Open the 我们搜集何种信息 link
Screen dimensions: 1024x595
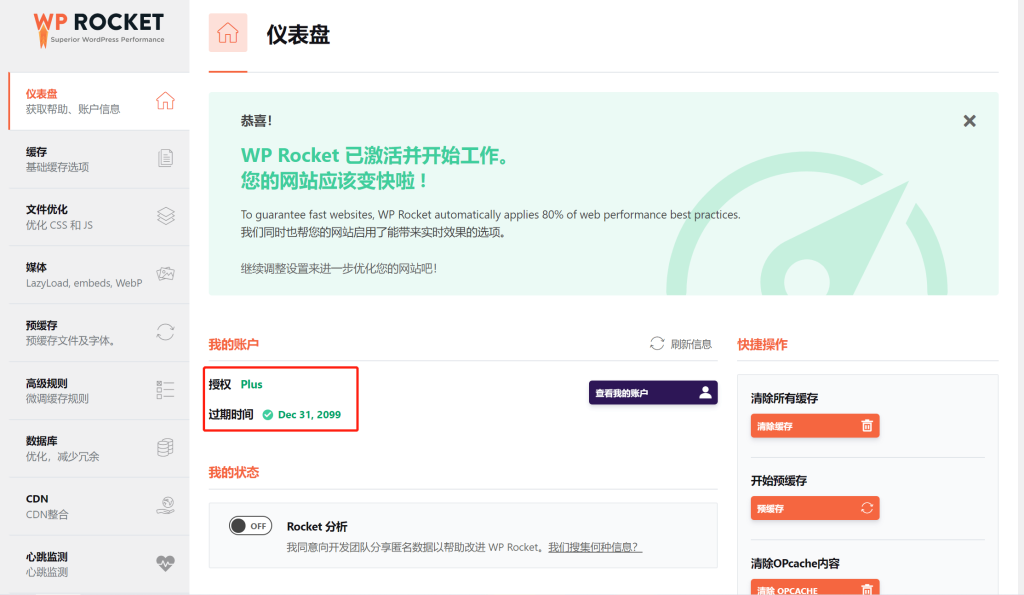point(594,548)
